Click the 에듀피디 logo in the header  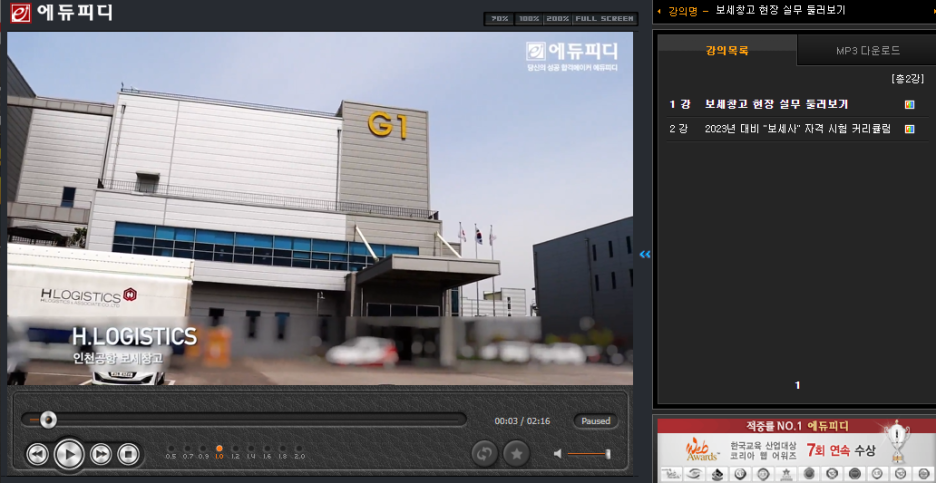pyautogui.click(x=61, y=13)
